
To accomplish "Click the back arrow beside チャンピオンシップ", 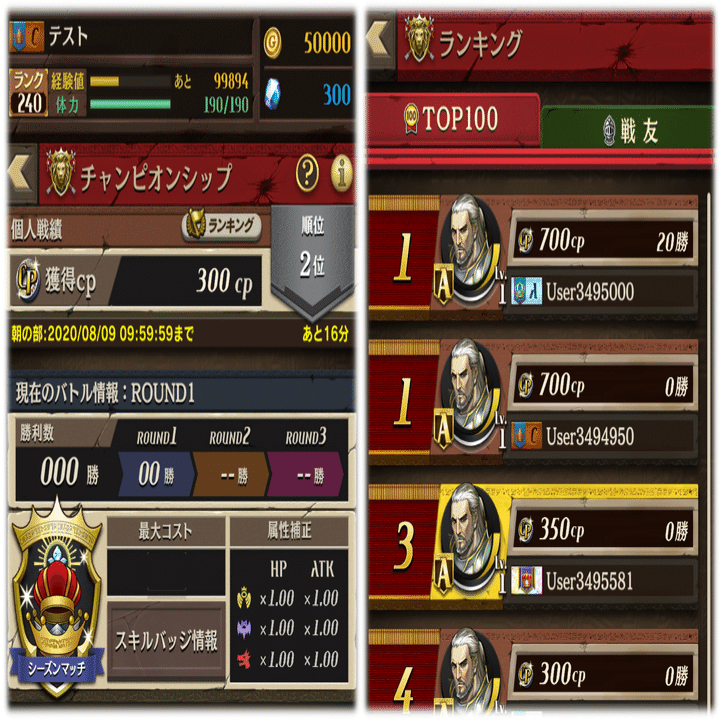I will [22, 174].
